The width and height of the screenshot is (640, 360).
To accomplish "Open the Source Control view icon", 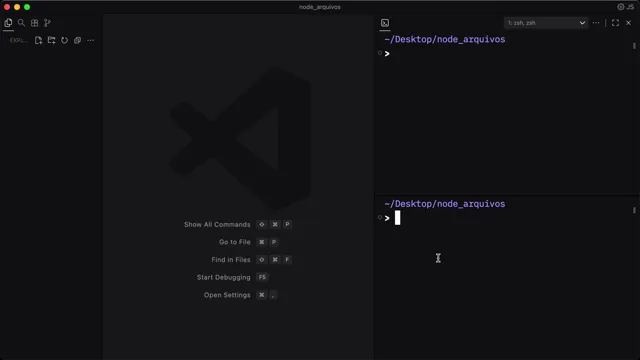I will click(x=47, y=23).
